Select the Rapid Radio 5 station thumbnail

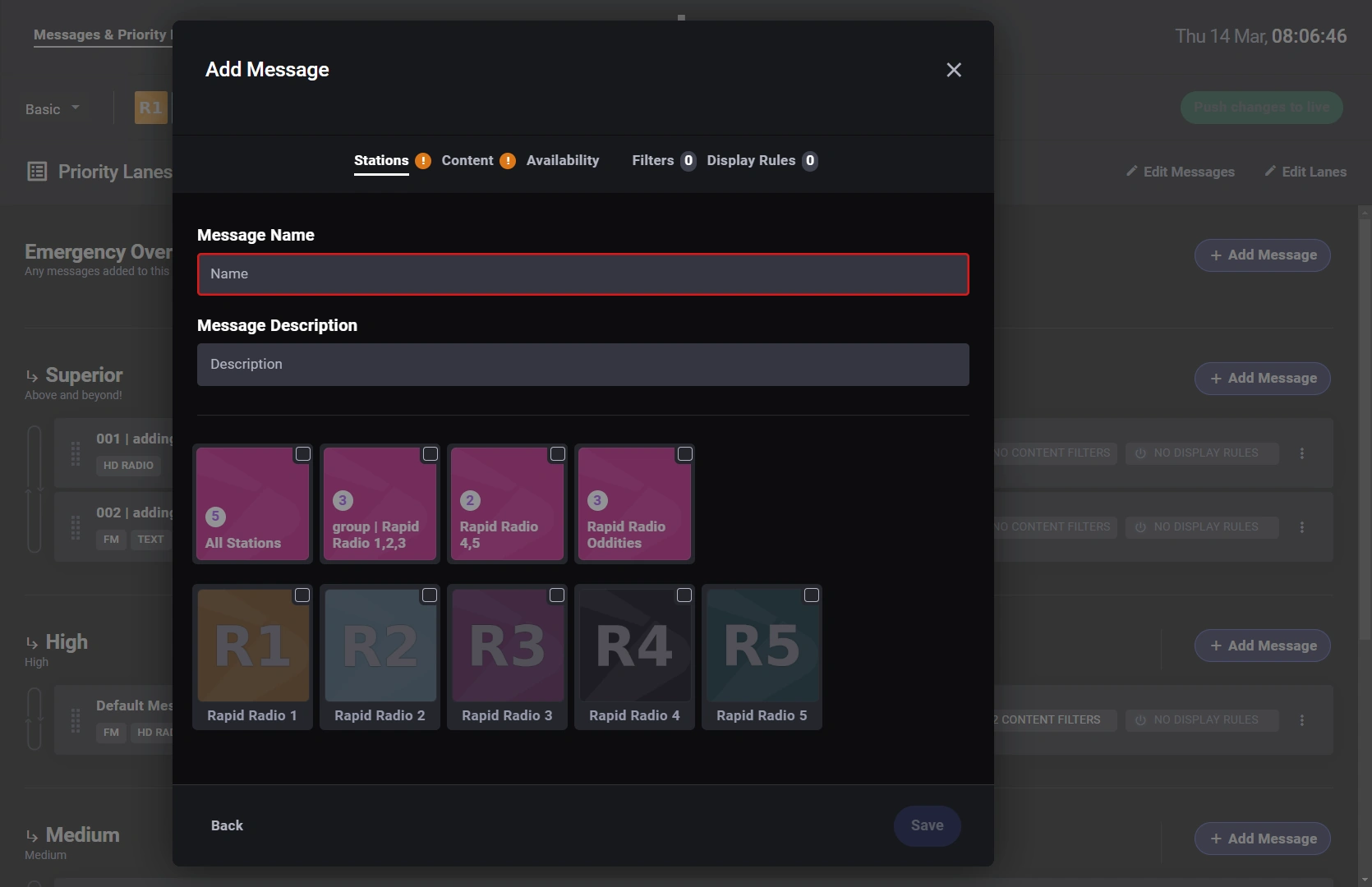tap(762, 646)
